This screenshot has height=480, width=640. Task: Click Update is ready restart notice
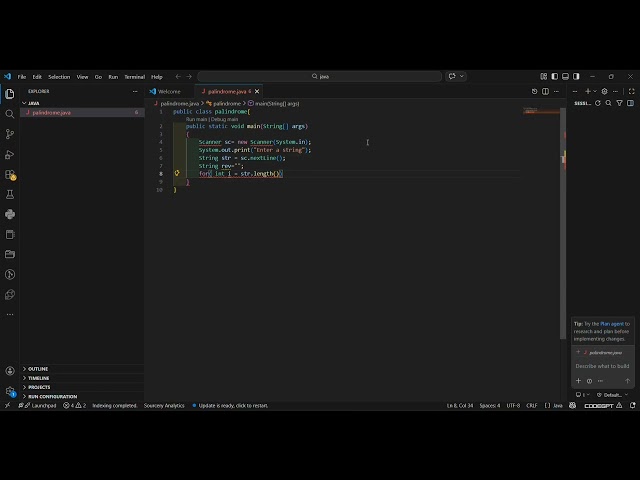tap(230, 405)
